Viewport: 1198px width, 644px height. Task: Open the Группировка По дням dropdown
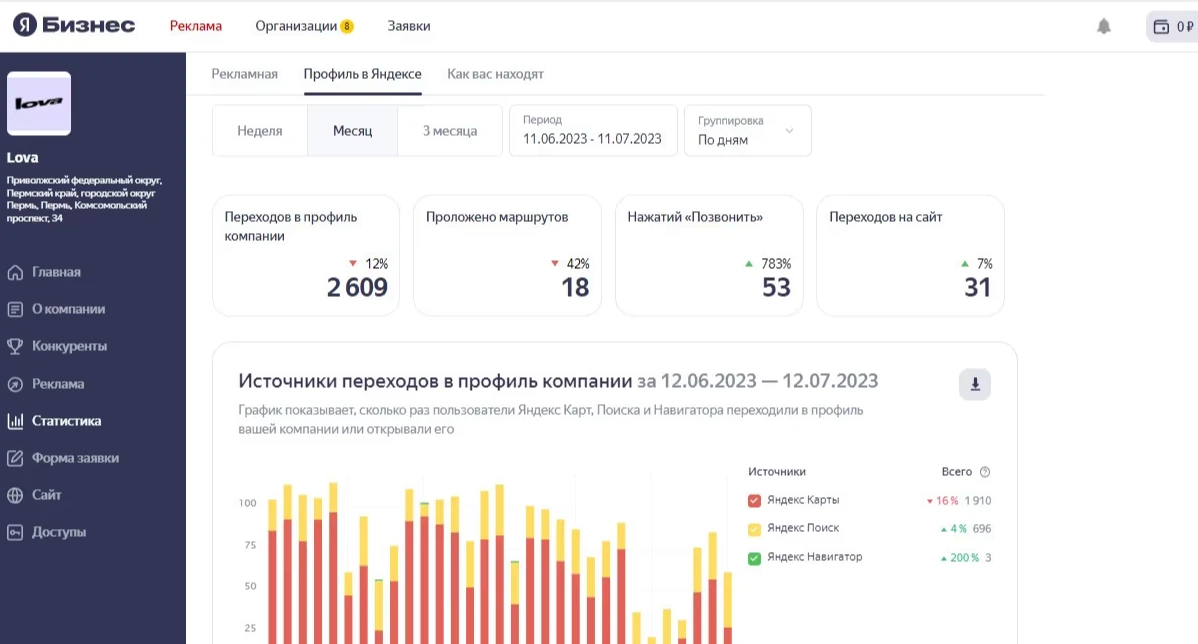pos(747,131)
